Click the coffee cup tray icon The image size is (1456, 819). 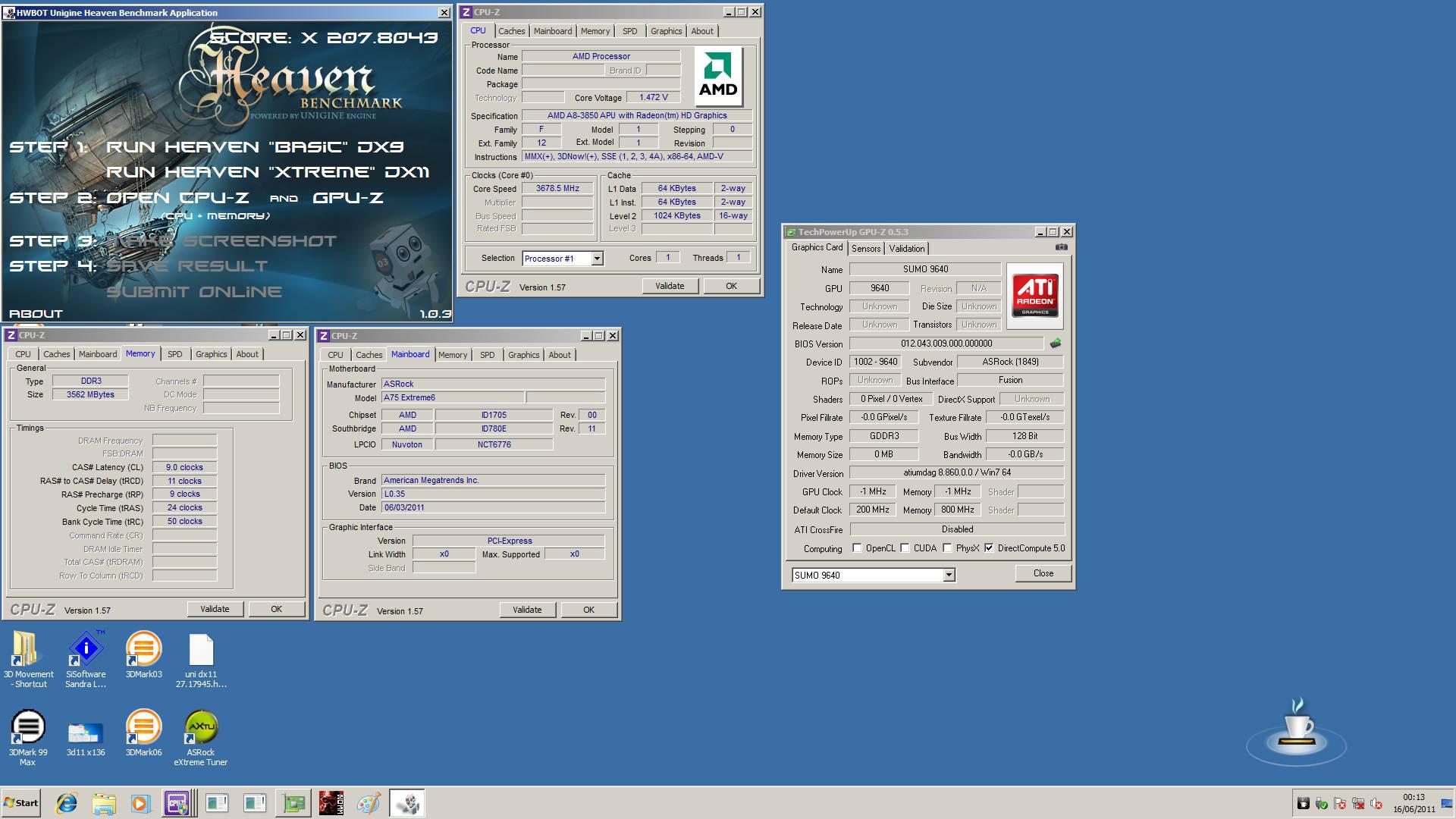[x=1303, y=803]
